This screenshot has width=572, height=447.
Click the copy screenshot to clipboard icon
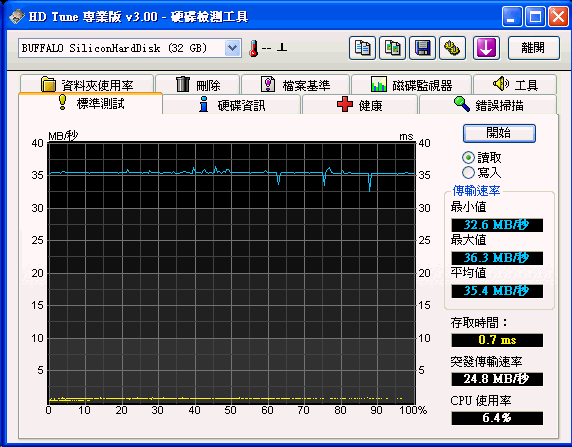click(392, 48)
